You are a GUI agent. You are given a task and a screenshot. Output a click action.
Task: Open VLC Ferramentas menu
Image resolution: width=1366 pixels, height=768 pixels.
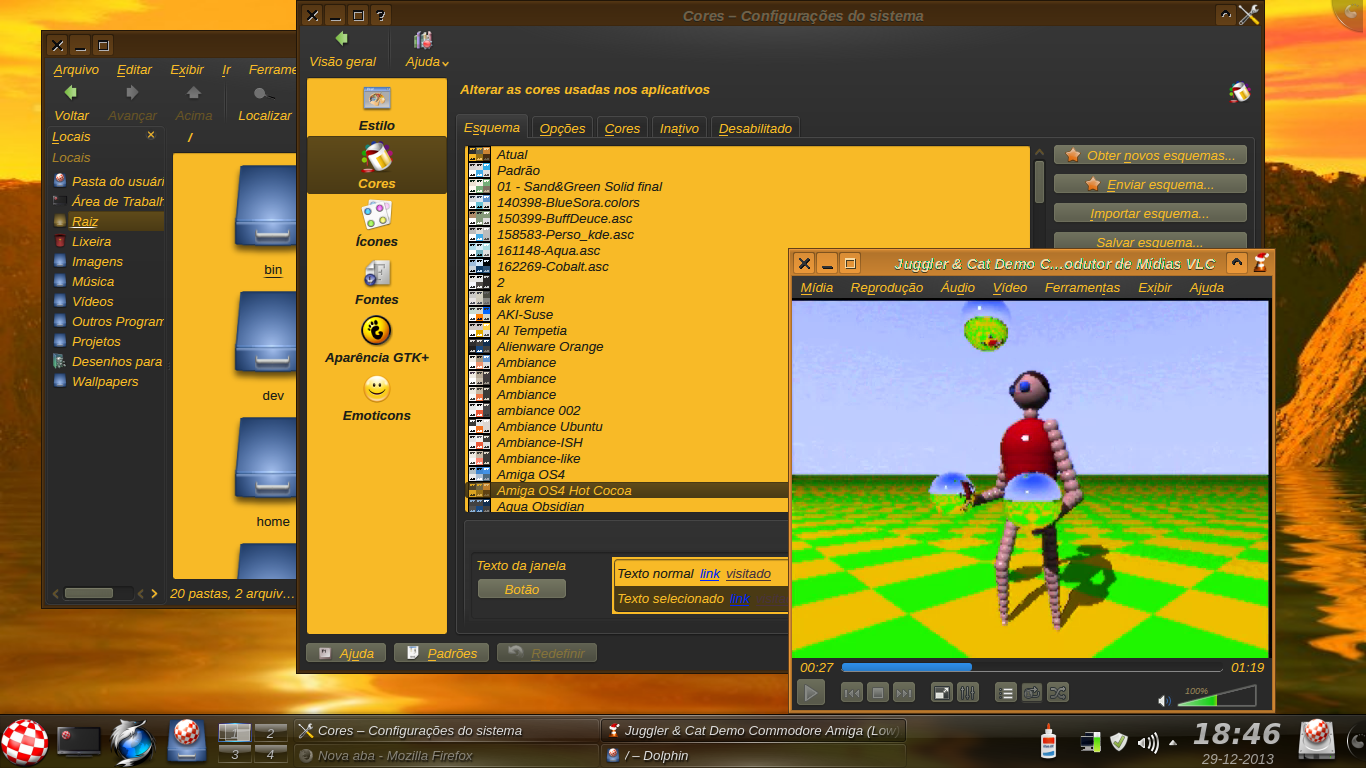pos(1082,288)
